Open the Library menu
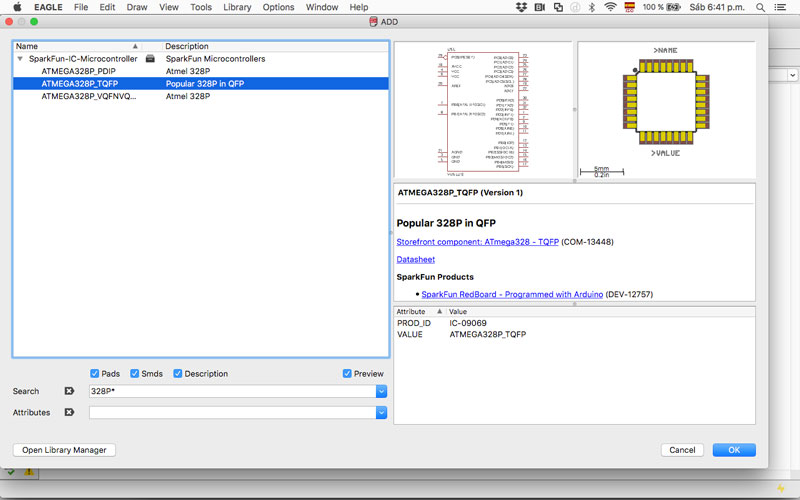 [237, 7]
